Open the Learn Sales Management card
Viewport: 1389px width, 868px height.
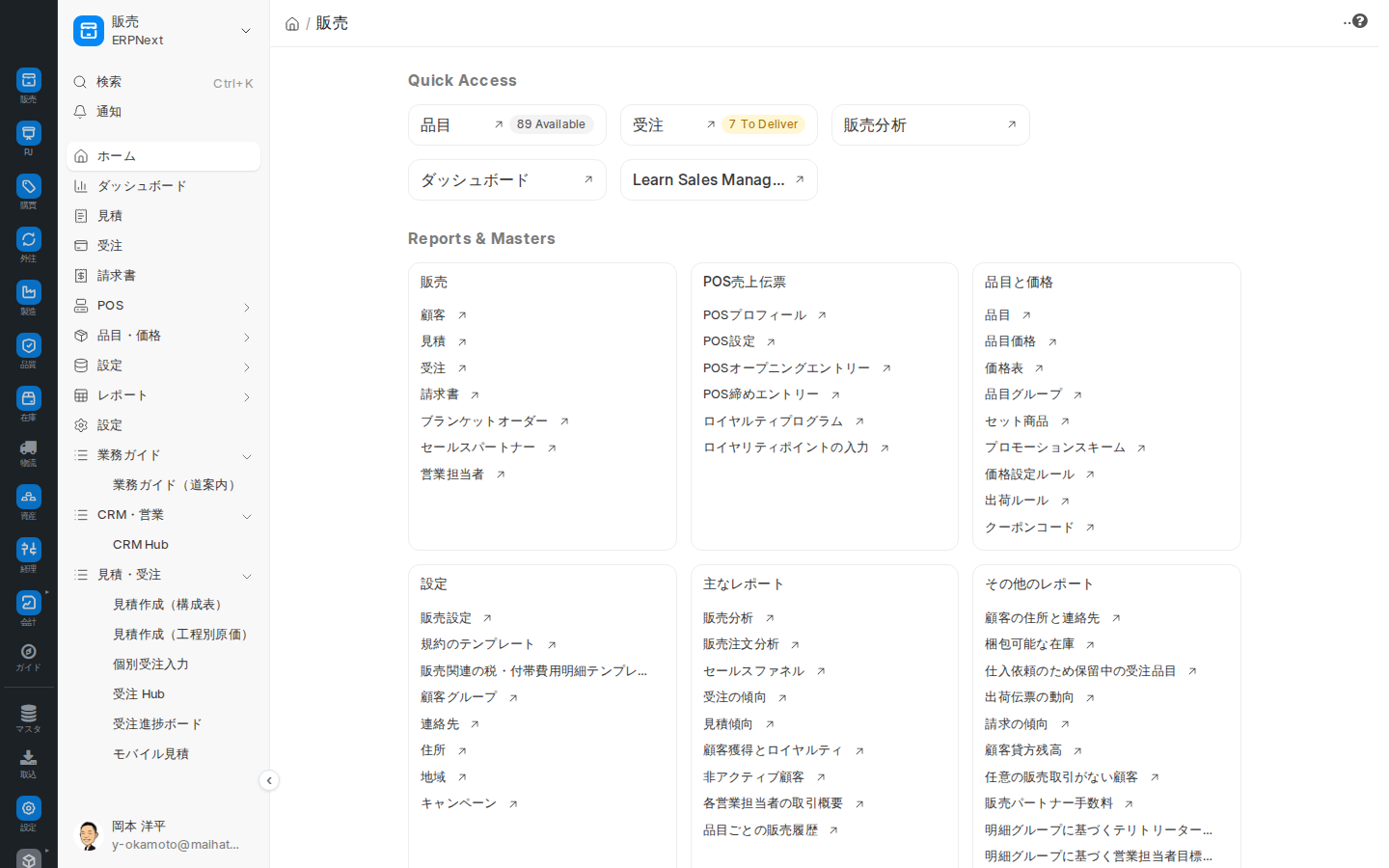tap(719, 179)
